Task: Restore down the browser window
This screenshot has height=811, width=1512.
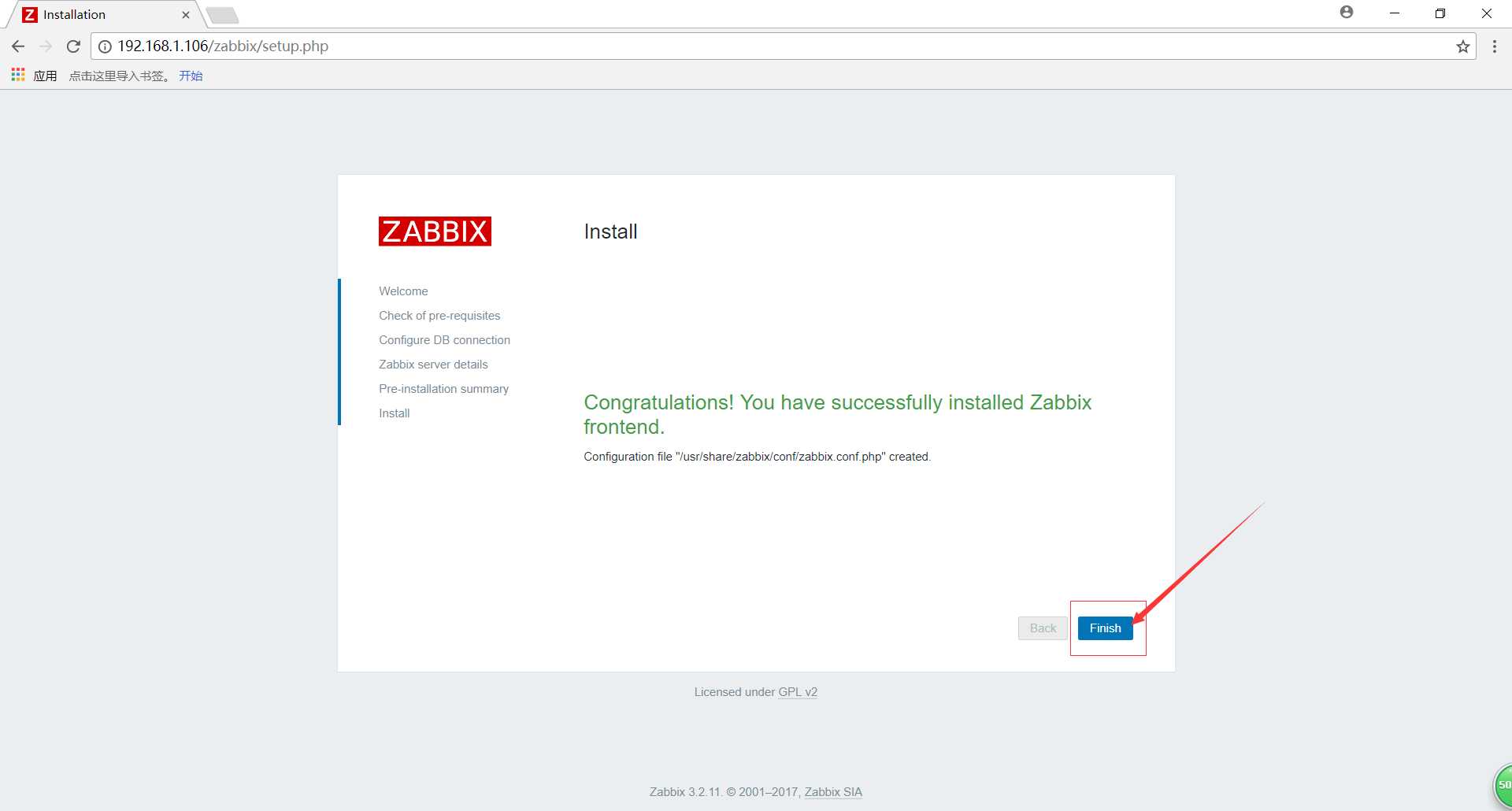Action: pyautogui.click(x=1440, y=13)
